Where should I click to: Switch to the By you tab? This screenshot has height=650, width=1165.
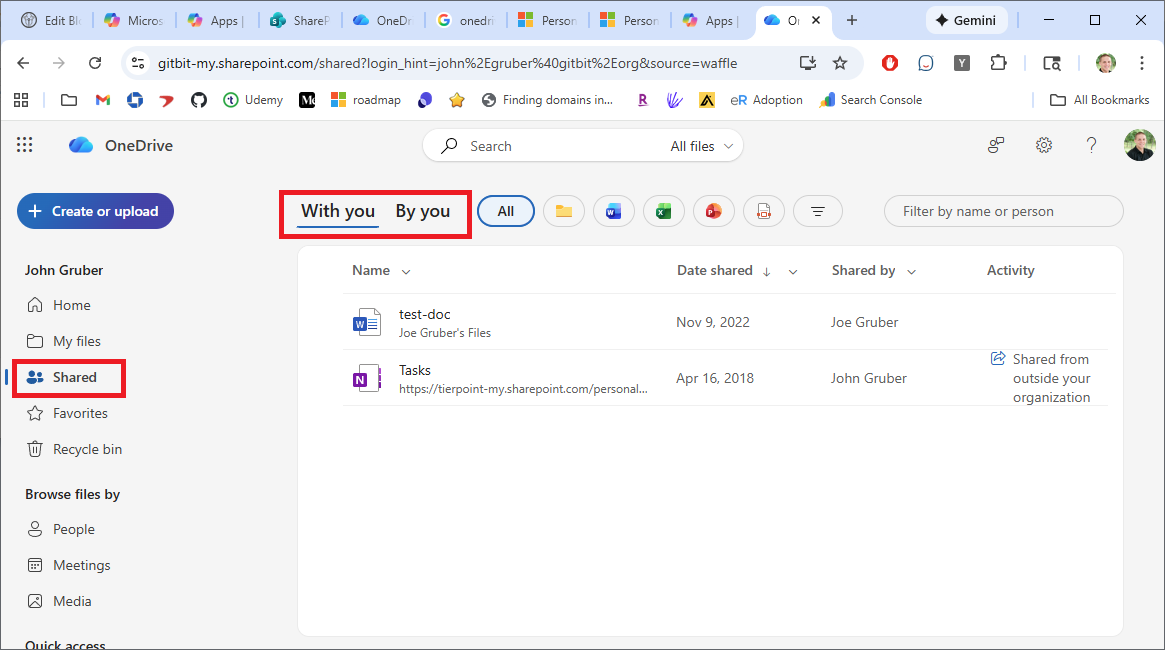tap(423, 211)
